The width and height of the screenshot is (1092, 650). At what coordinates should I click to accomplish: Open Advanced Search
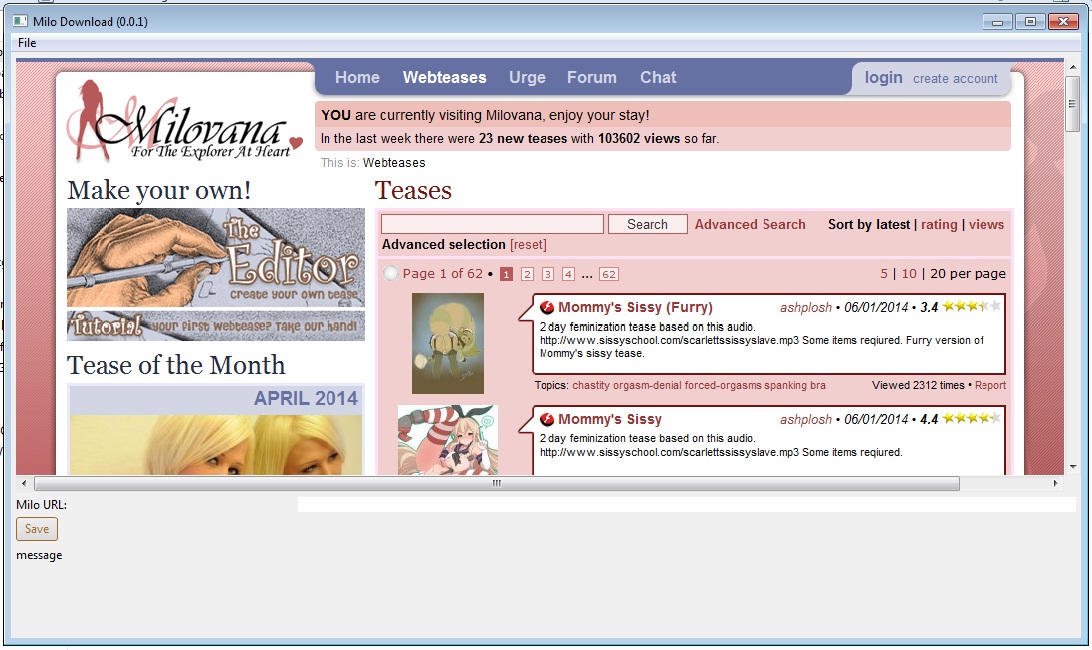tap(749, 224)
